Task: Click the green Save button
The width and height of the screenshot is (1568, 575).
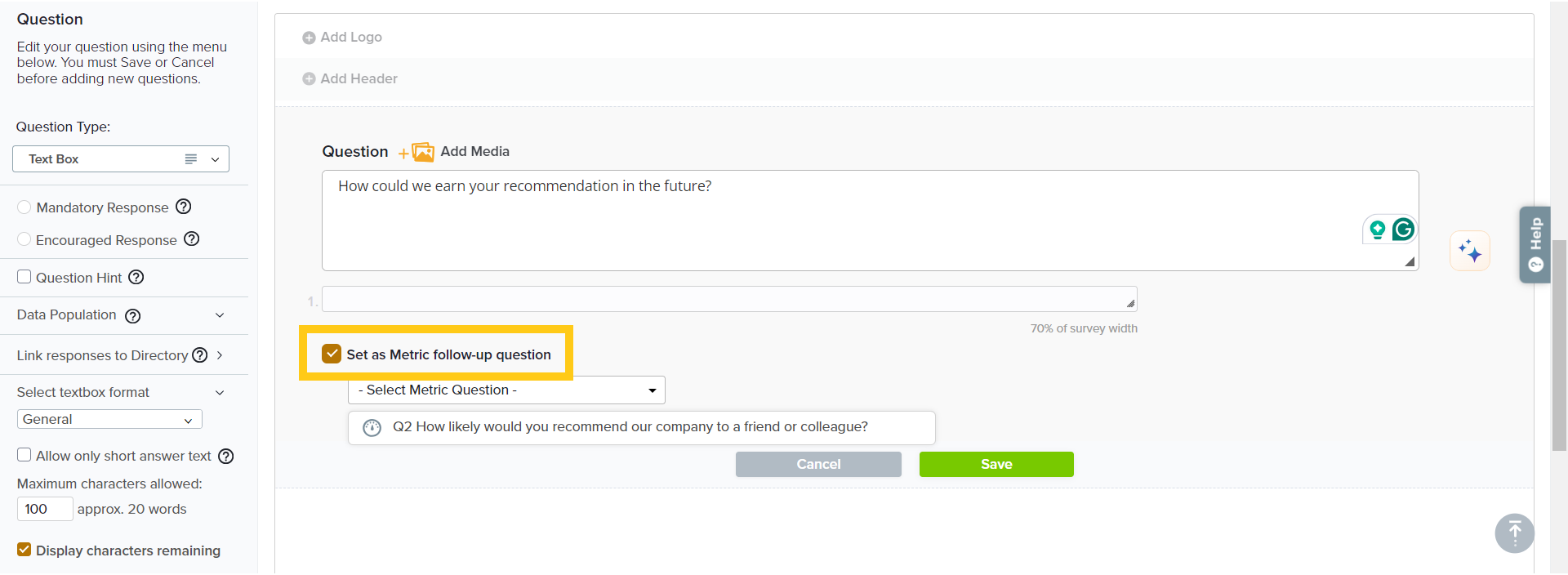Action: pyautogui.click(x=996, y=464)
